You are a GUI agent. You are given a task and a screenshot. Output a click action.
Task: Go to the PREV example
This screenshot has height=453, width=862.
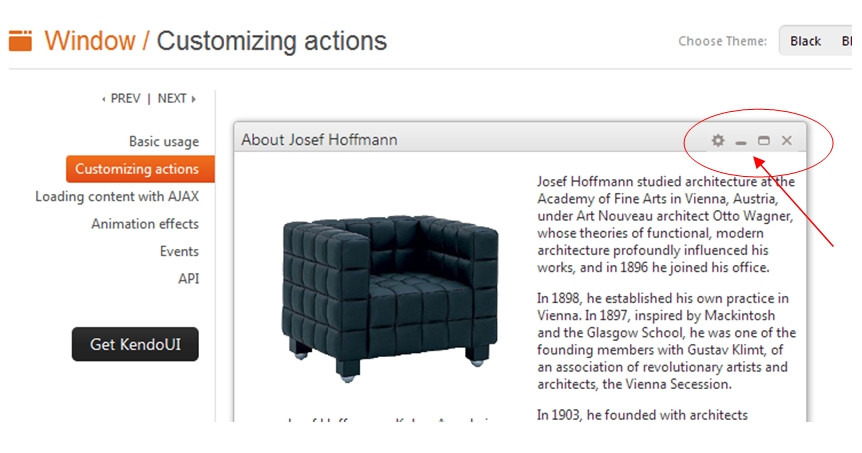pyautogui.click(x=122, y=98)
